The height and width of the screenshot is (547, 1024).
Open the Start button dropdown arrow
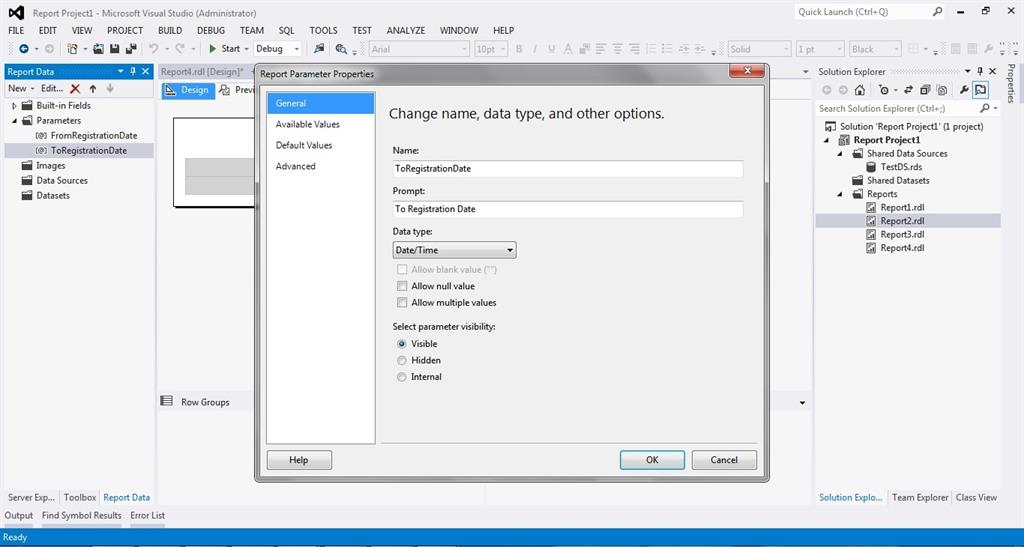[x=246, y=49]
